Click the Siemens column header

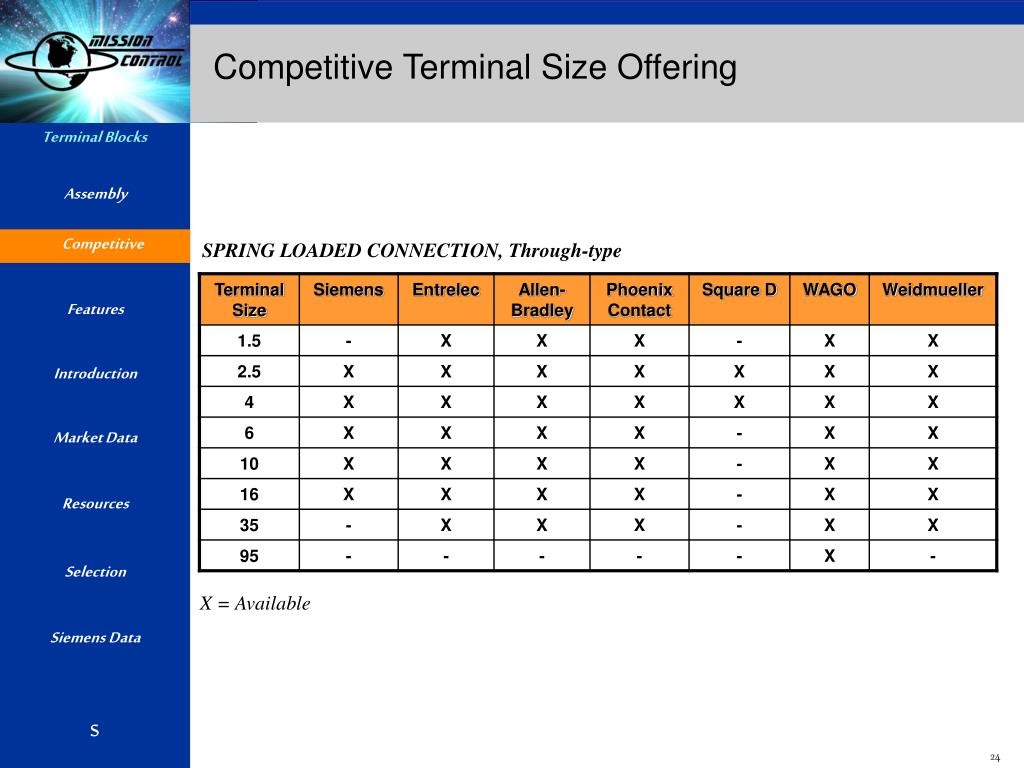pyautogui.click(x=348, y=300)
